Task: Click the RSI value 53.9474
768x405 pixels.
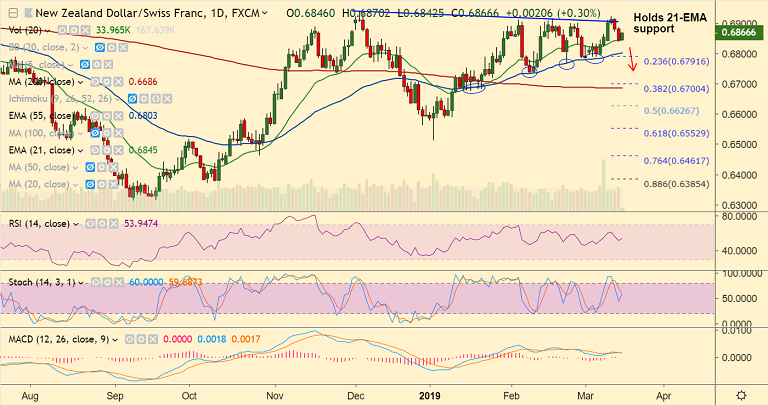Action: pos(141,224)
